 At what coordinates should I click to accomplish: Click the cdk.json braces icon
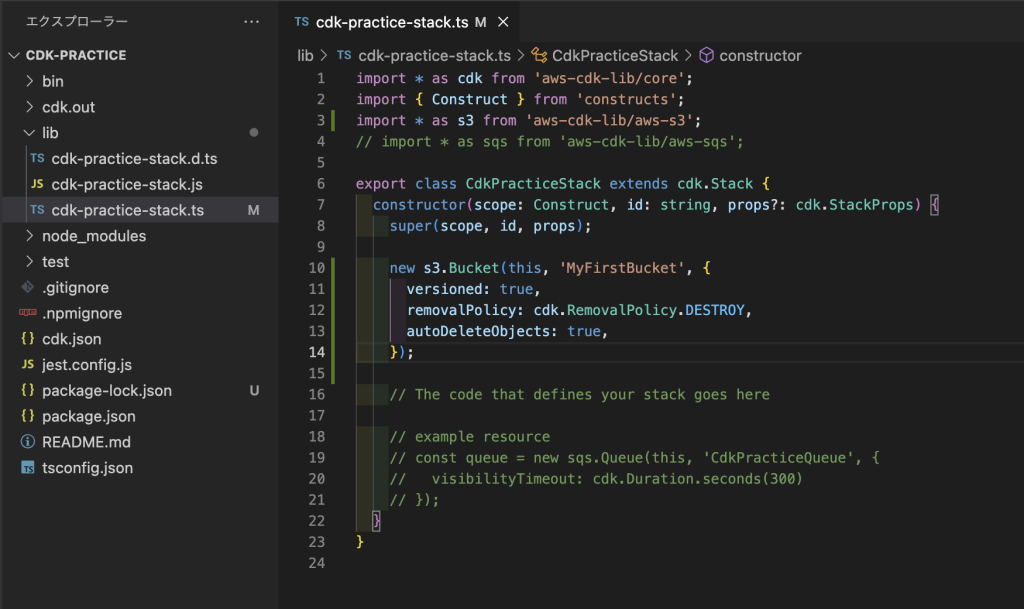point(28,339)
